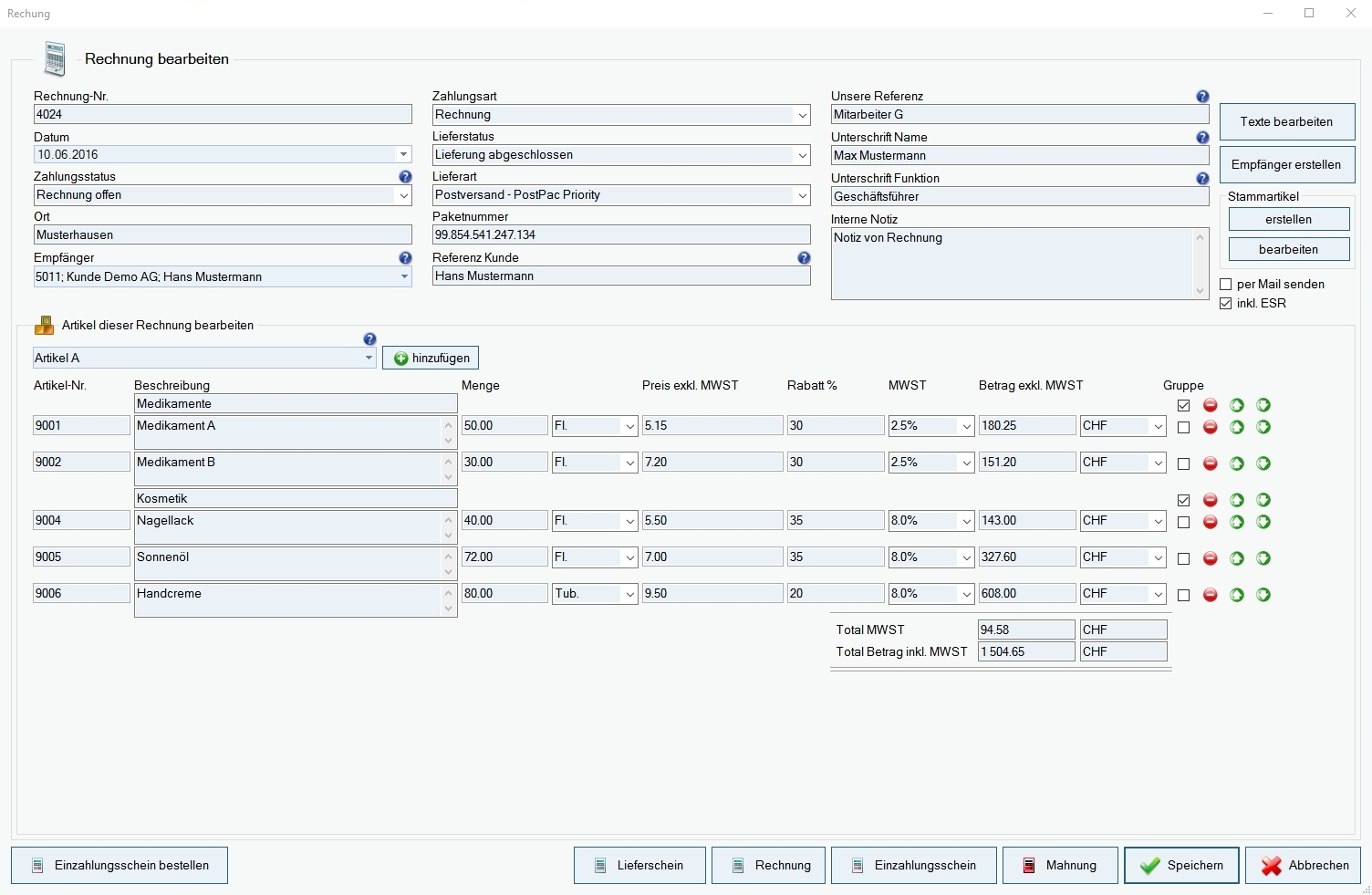
Task: Open help icon above Artikel A dropdown
Action: click(369, 339)
